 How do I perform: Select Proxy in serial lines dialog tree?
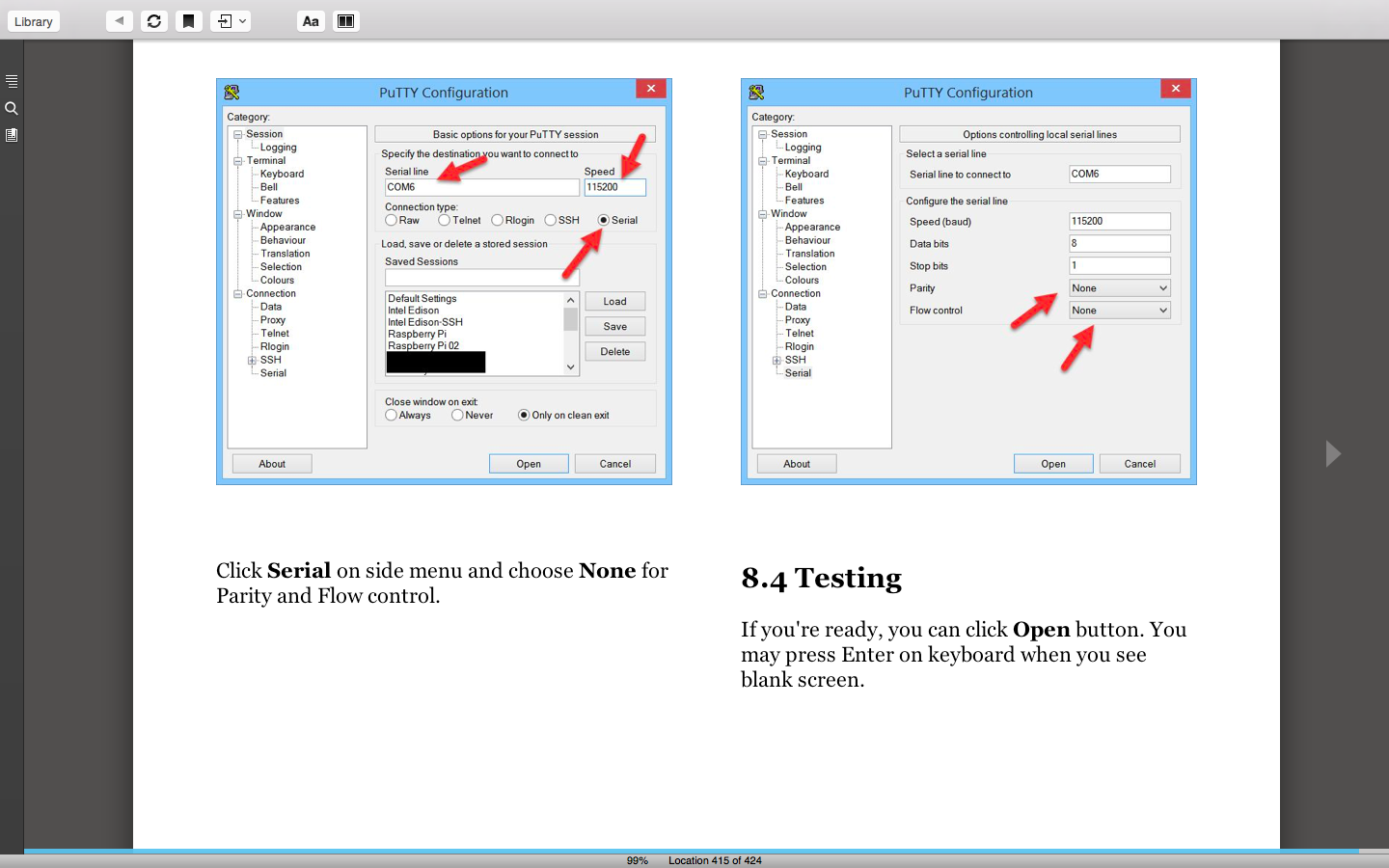point(798,320)
